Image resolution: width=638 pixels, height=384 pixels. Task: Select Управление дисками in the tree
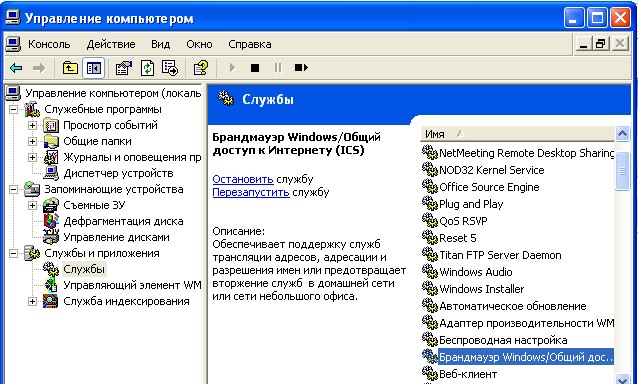[116, 237]
